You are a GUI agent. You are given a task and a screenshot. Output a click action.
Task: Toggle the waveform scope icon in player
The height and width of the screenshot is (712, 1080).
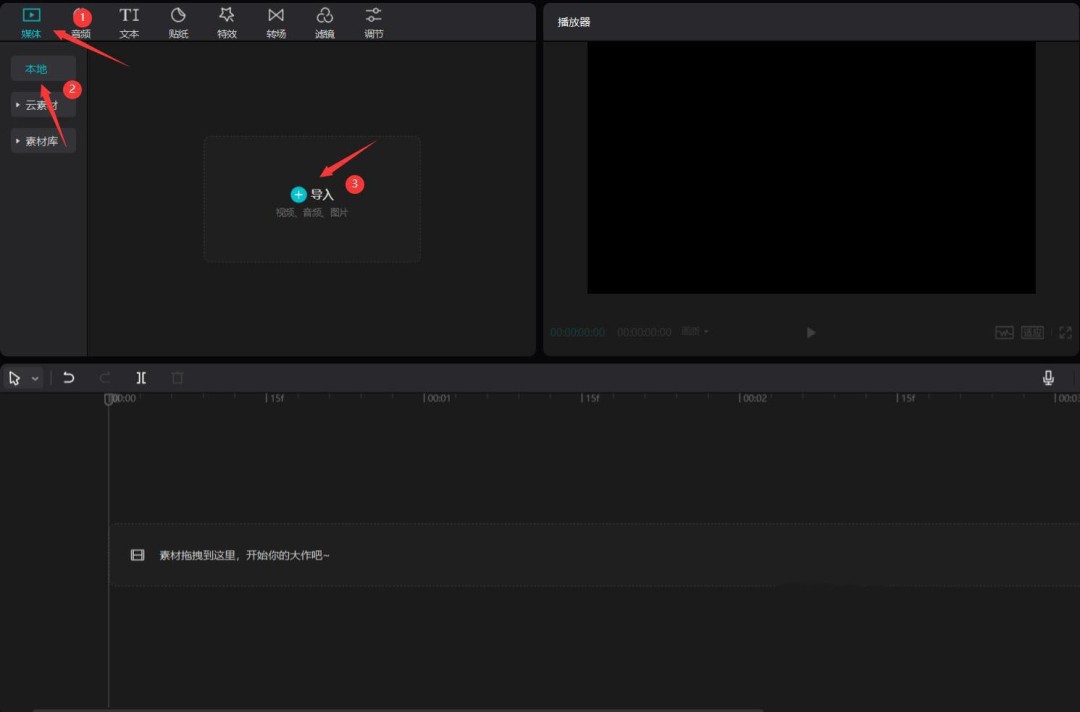coord(1004,333)
